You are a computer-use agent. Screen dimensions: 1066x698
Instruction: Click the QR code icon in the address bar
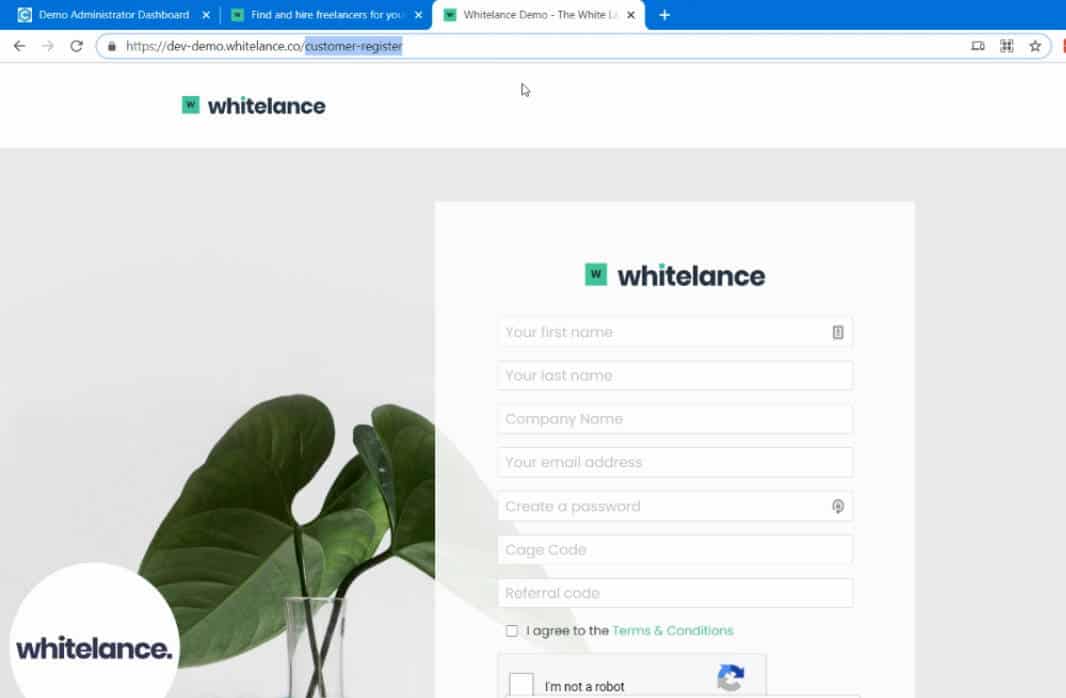[x=1006, y=46]
